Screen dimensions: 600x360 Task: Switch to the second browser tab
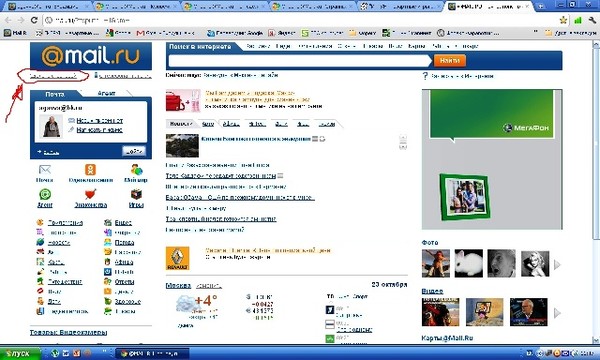tap(136, 6)
